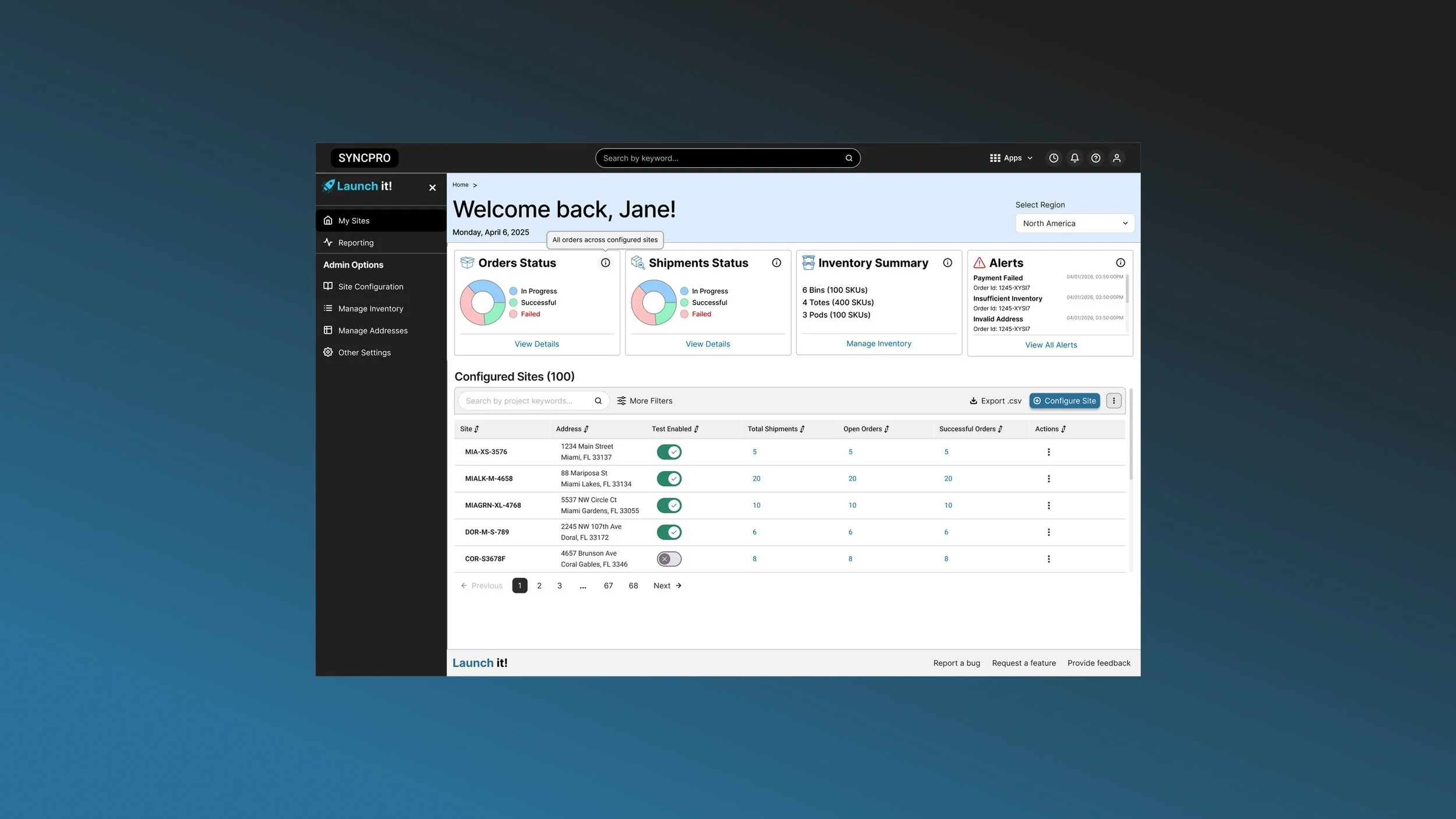Click the kebab menu beside Configure Site
The image size is (1456, 819).
click(1114, 401)
